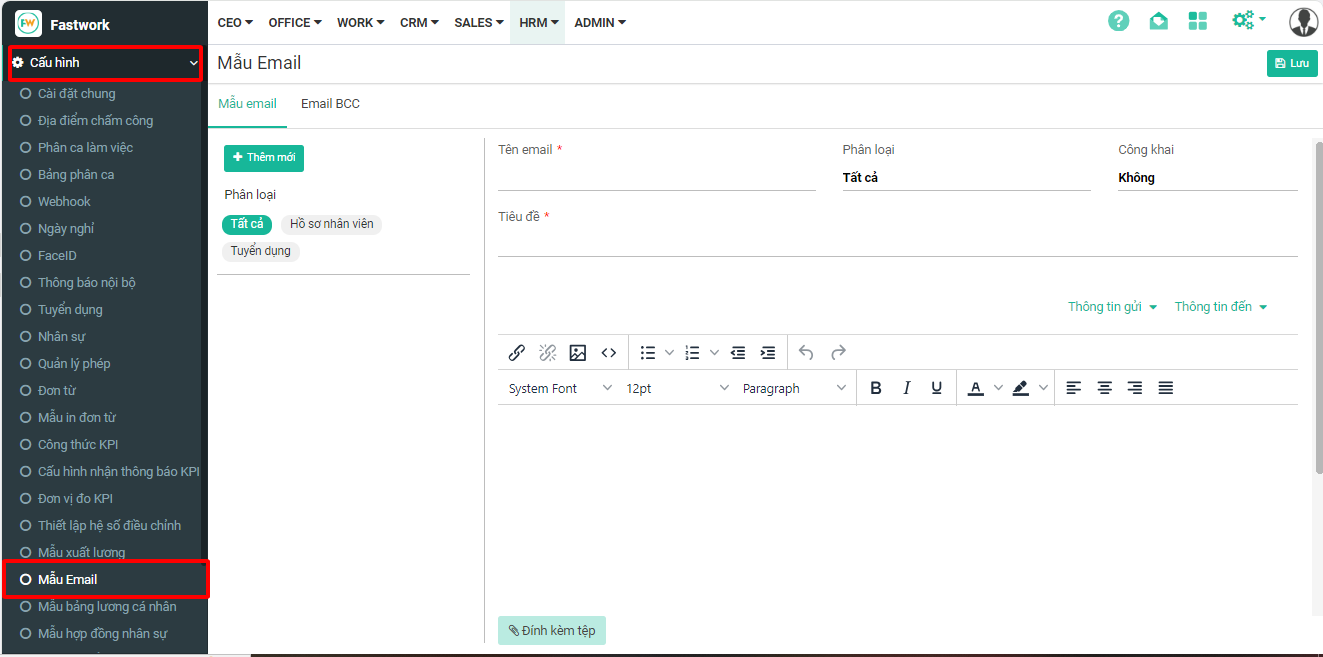The width and height of the screenshot is (1323, 657).
Task: Toggle italic text formatting
Action: (907, 388)
